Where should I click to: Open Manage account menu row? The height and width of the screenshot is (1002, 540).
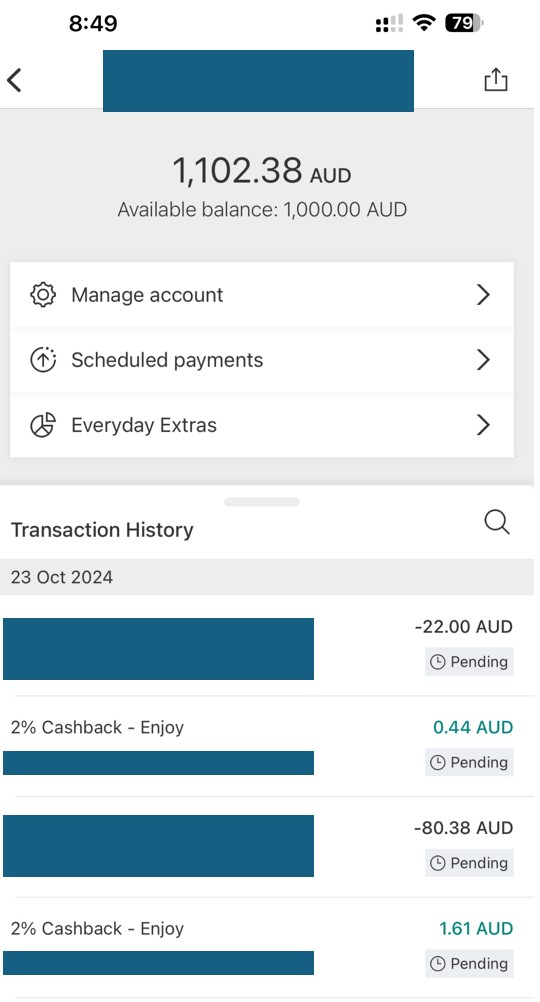coord(262,295)
